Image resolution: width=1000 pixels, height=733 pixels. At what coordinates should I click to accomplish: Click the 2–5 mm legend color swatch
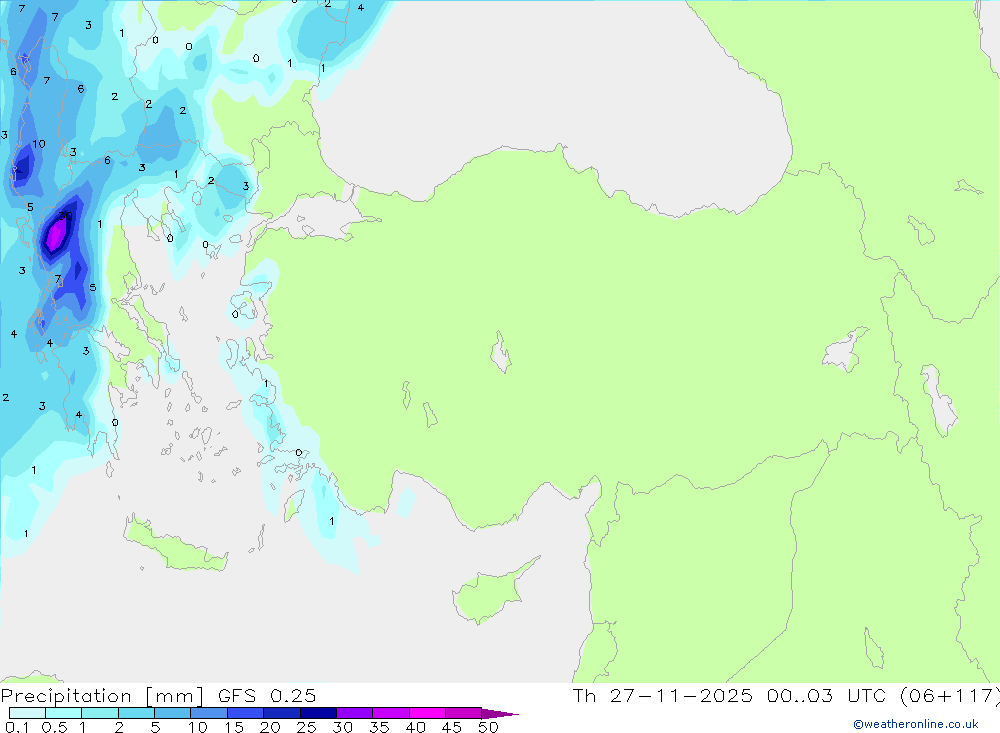pyautogui.click(x=136, y=713)
